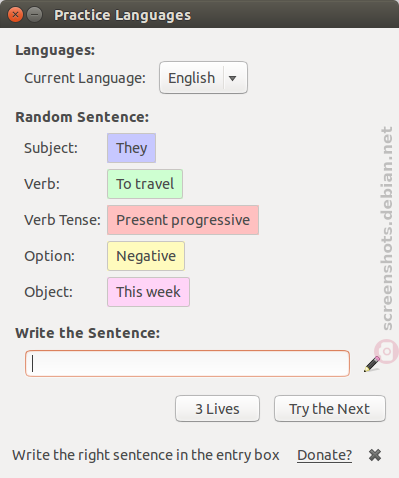Click the green To travel verb tag

point(145,184)
